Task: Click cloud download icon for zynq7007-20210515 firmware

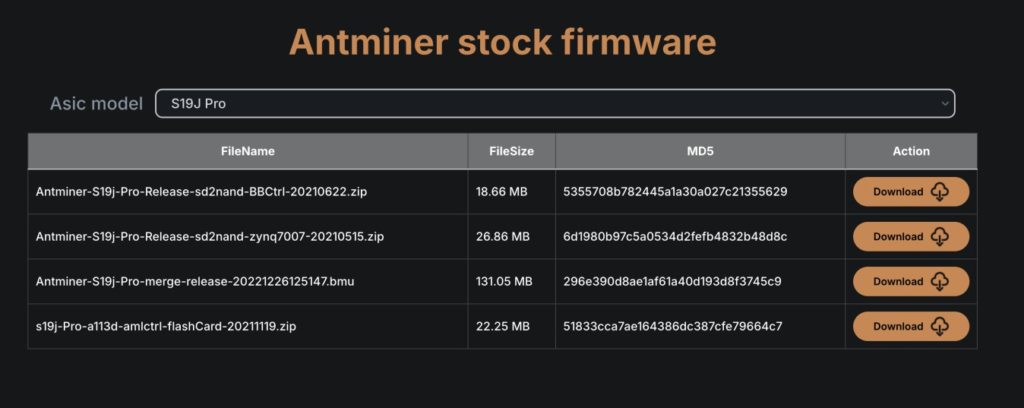Action: tap(939, 237)
